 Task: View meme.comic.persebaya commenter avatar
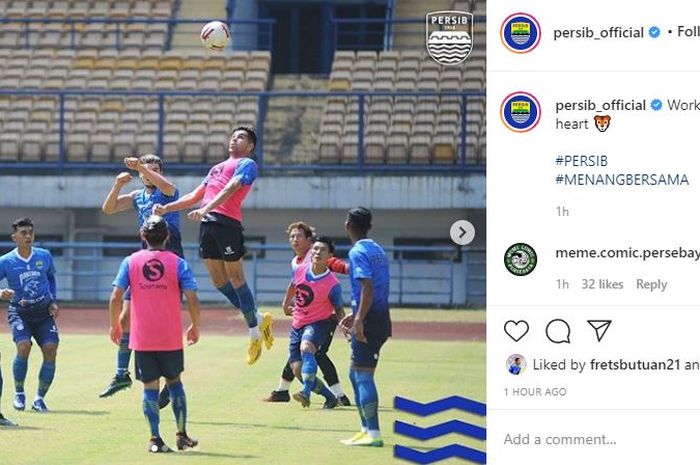[x=520, y=259]
